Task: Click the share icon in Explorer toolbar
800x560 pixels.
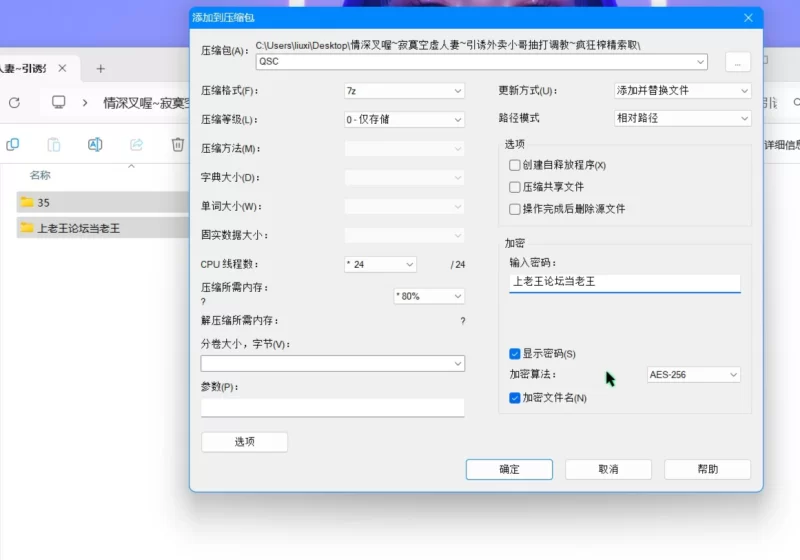Action: tap(136, 145)
